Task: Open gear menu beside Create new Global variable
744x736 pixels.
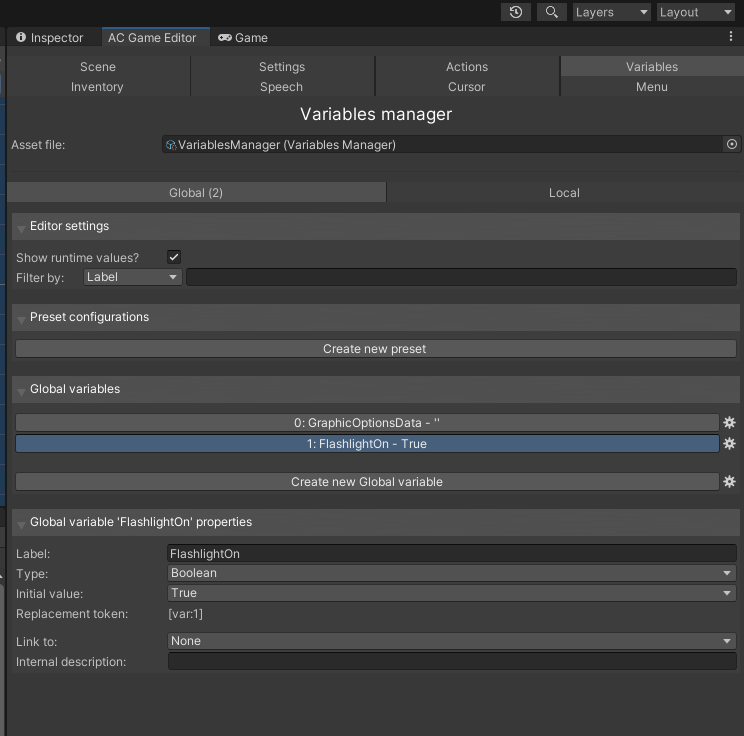Action: [729, 482]
